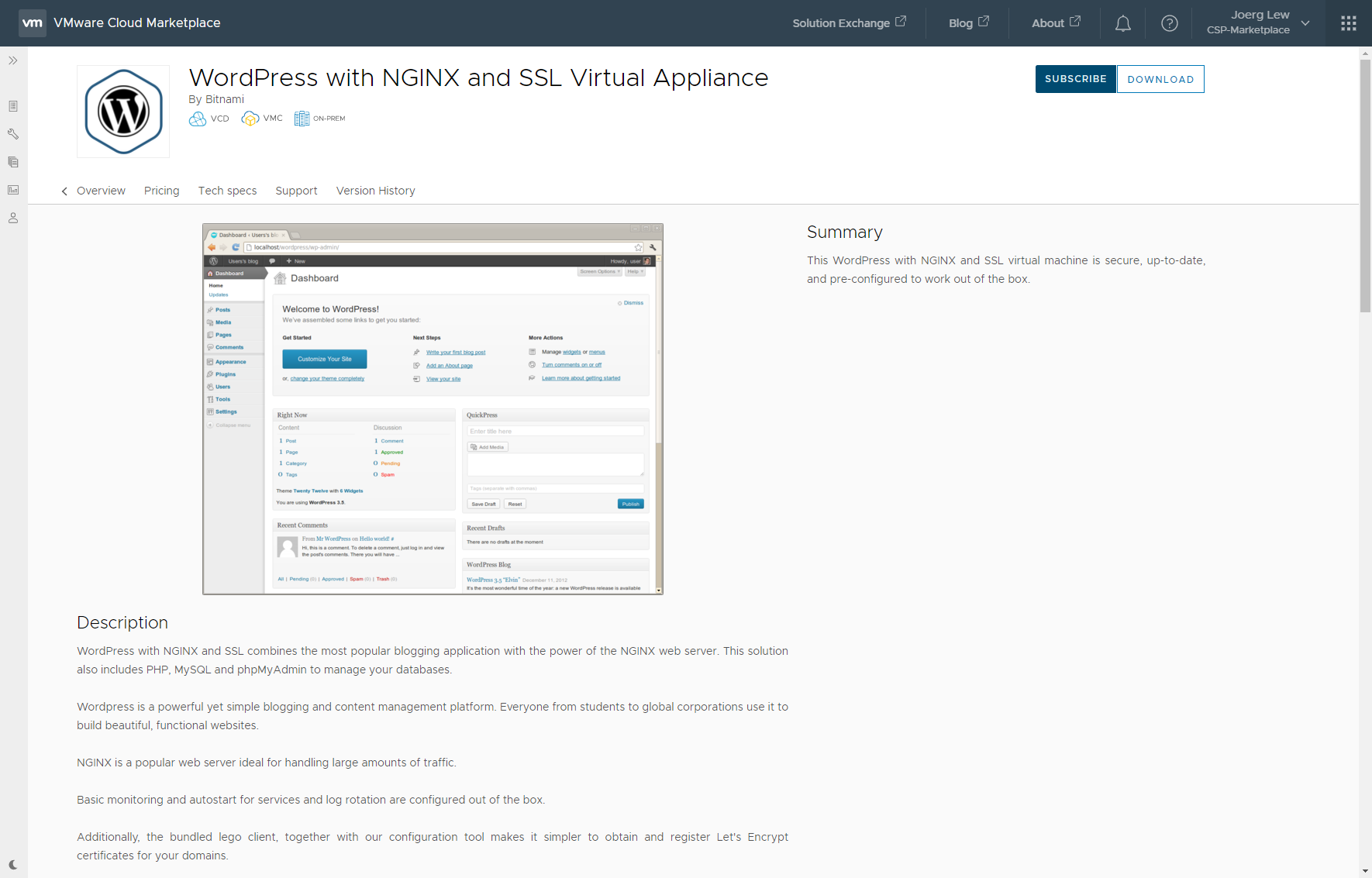View the Version History tab

375,191
